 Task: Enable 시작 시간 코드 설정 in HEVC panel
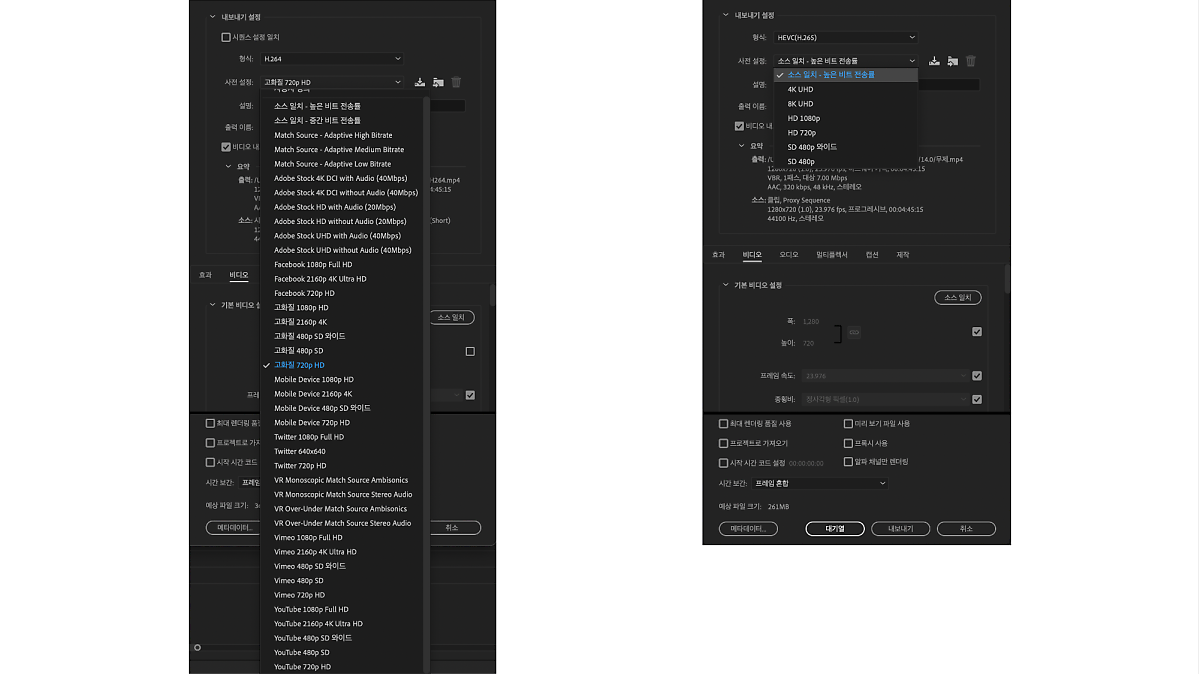coord(723,463)
